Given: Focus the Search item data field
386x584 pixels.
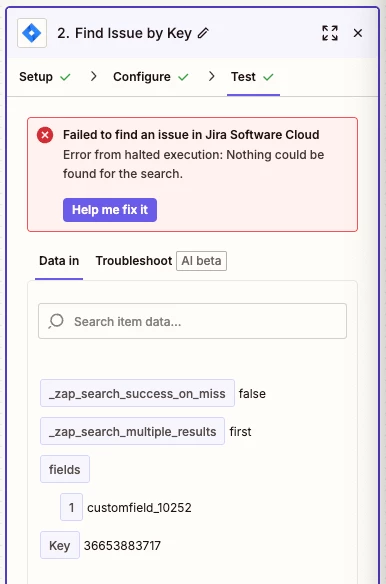Looking at the screenshot, I should [192, 321].
